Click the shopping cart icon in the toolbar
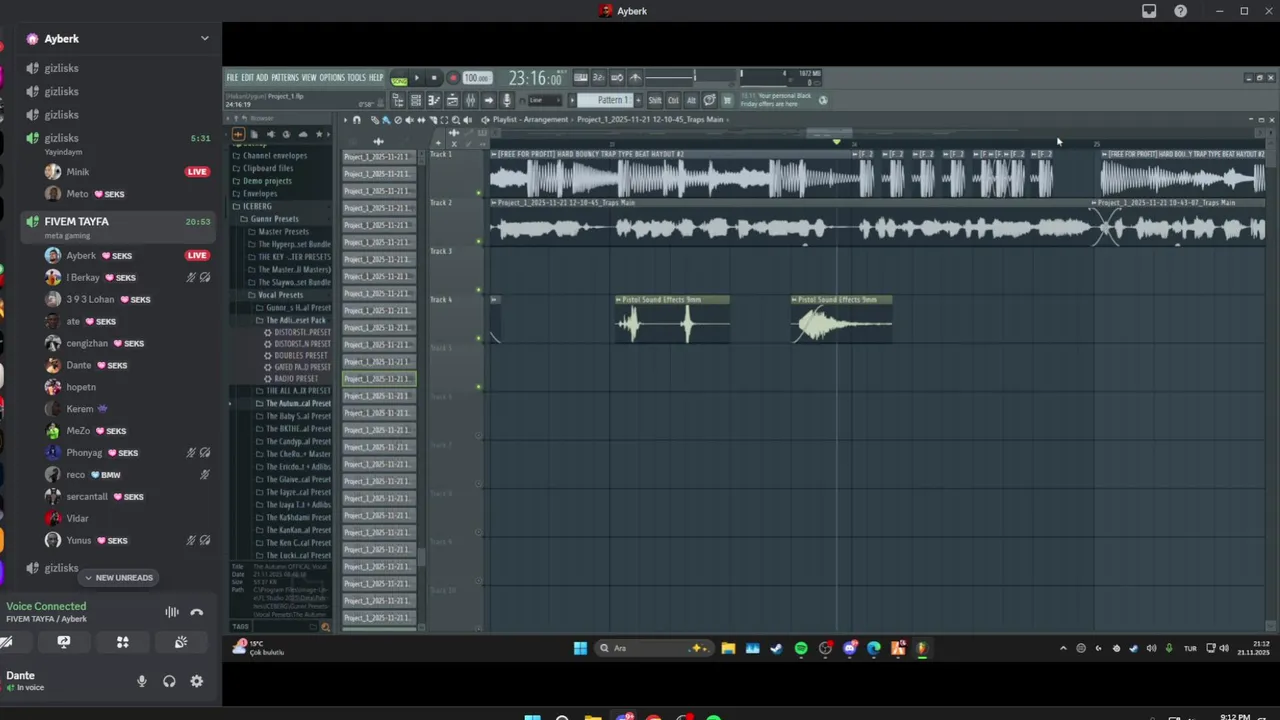Image resolution: width=1280 pixels, height=720 pixels. (x=727, y=100)
